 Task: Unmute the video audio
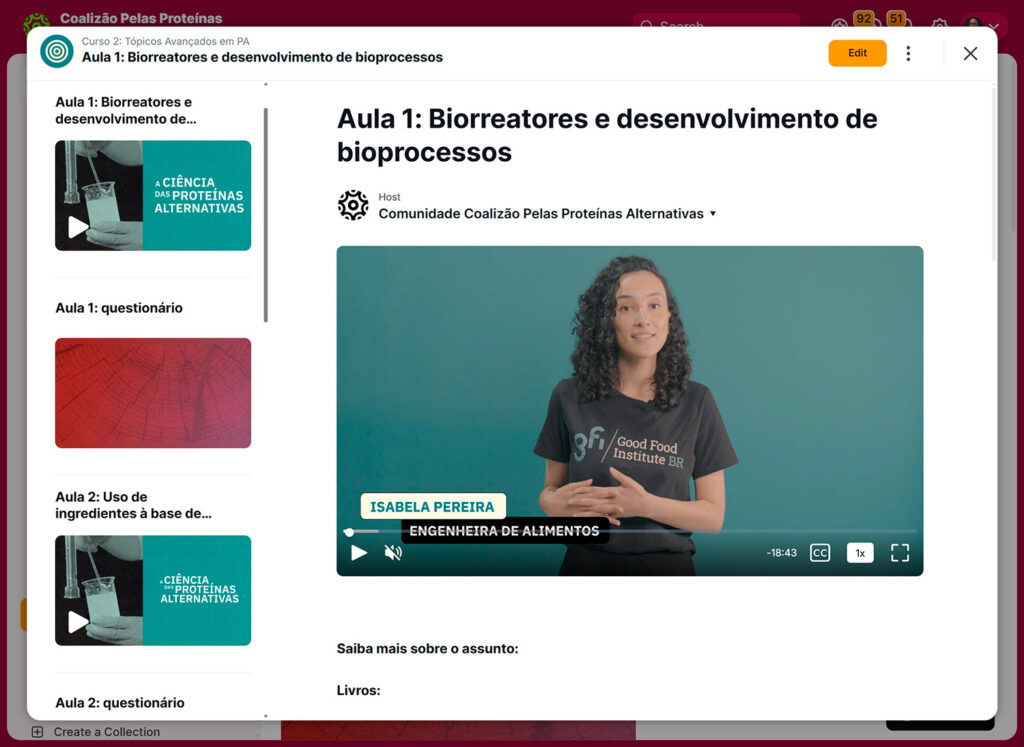(x=393, y=553)
